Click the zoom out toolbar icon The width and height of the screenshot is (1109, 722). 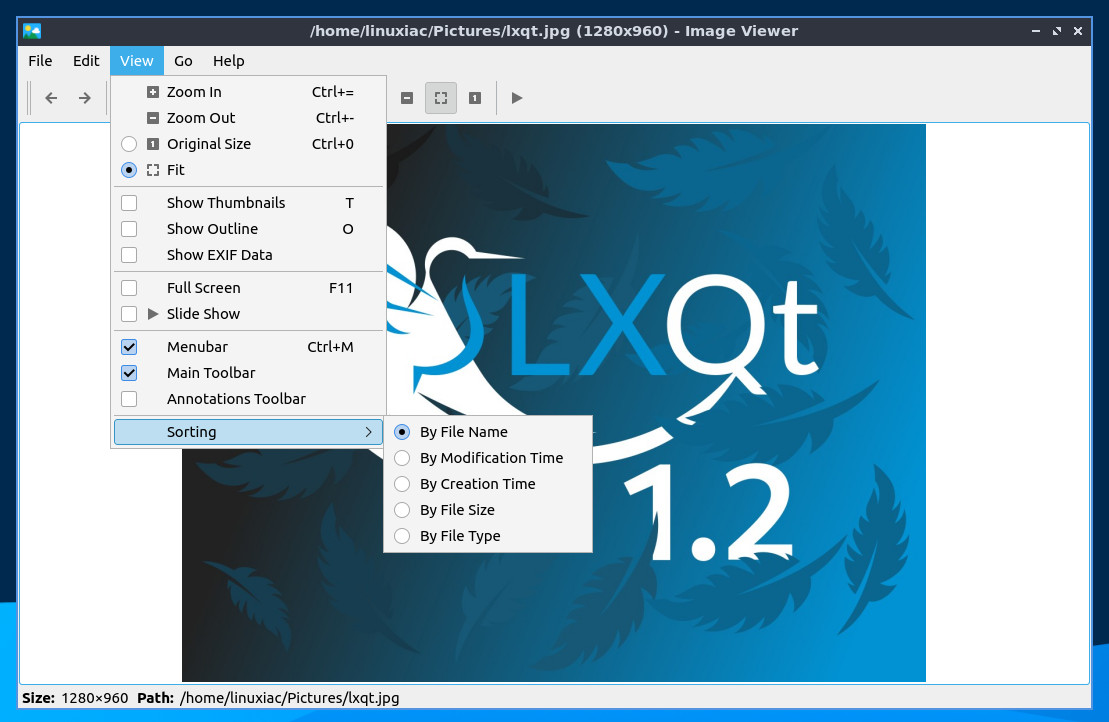(x=407, y=98)
